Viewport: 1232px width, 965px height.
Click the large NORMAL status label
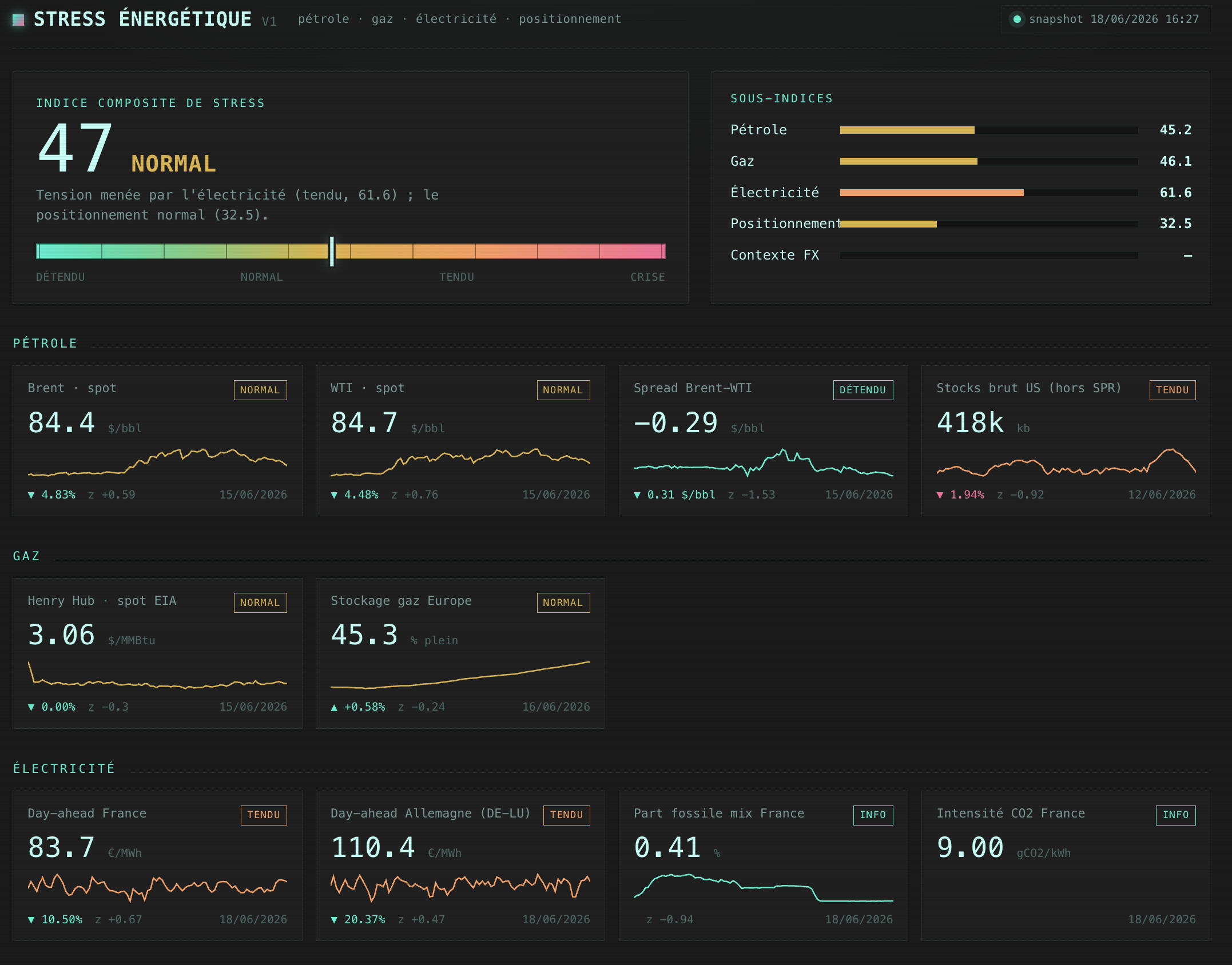[173, 164]
